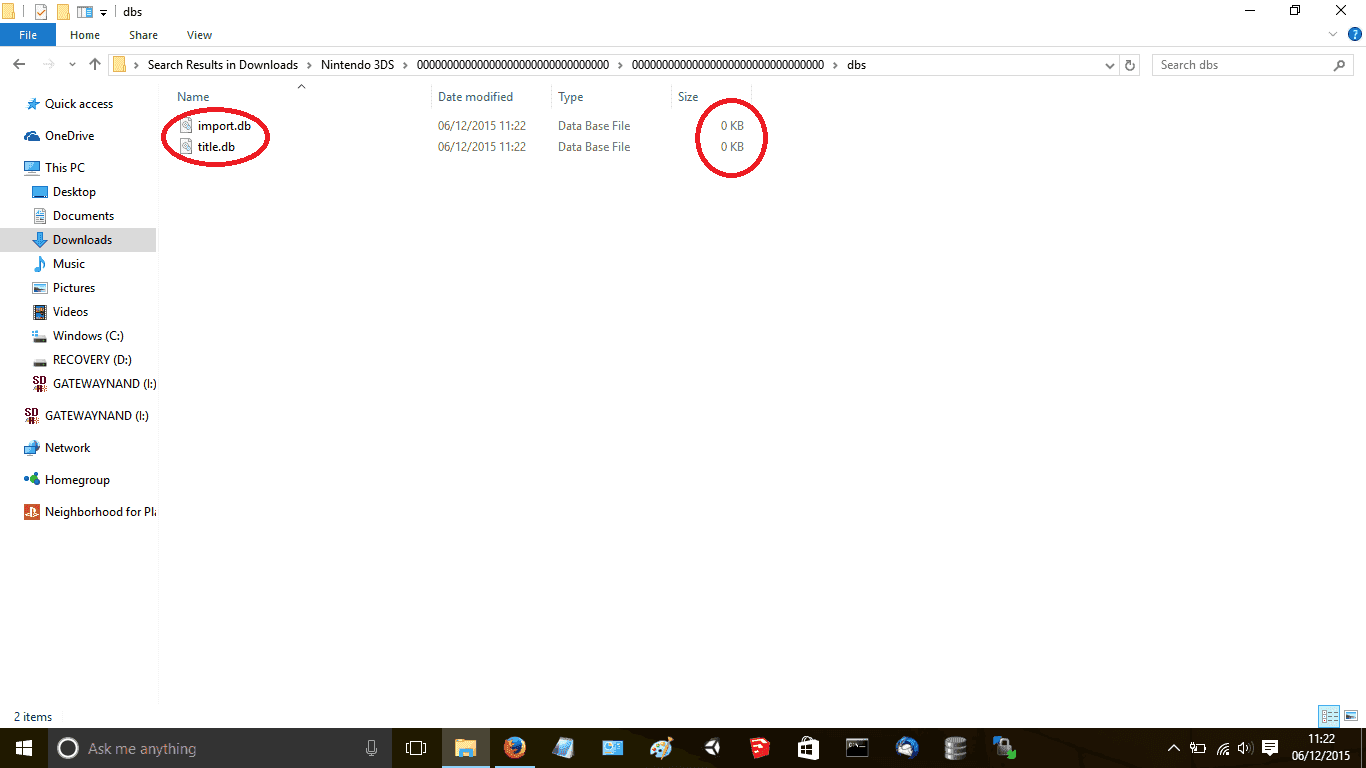Open Network in the navigation pane
This screenshot has width=1366, height=768.
click(67, 448)
